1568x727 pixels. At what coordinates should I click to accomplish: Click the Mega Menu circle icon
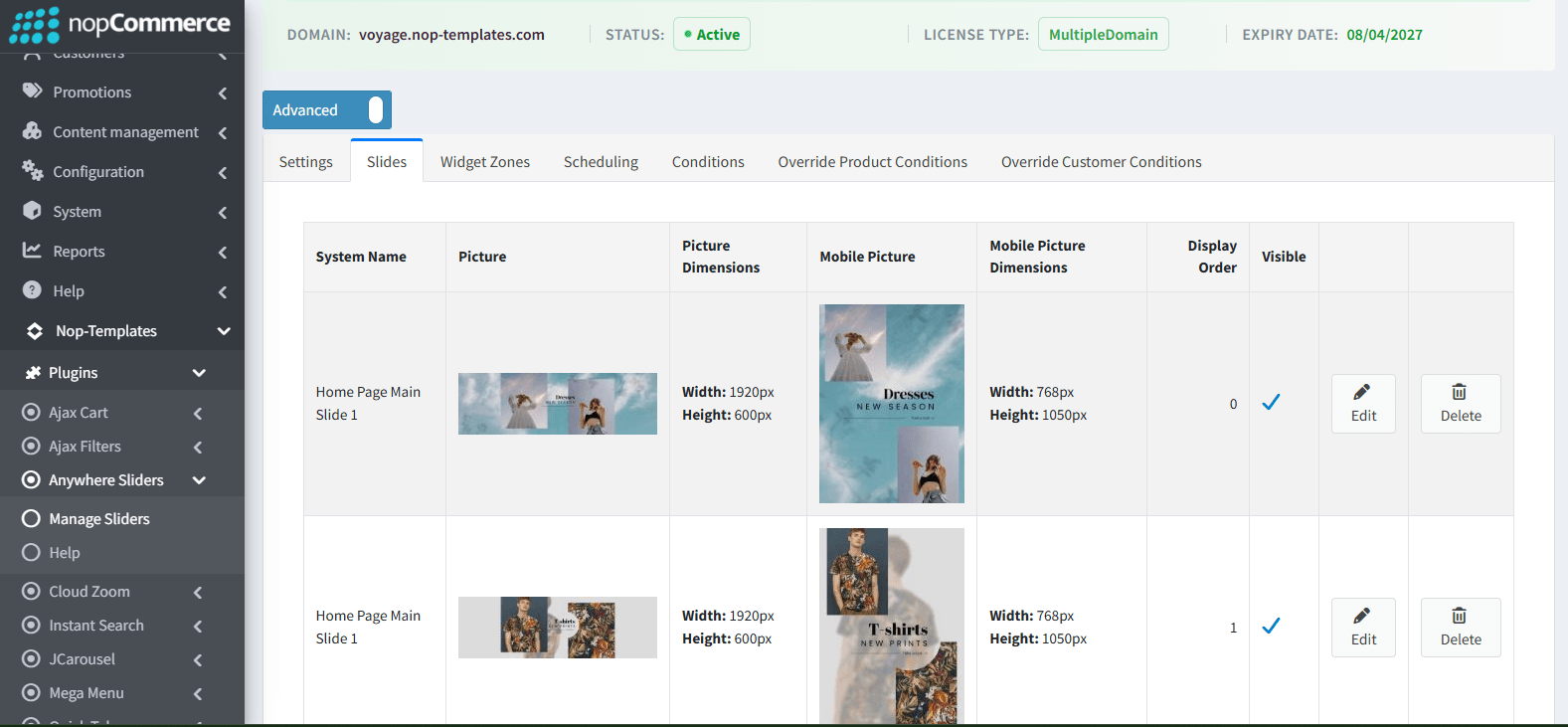[x=31, y=692]
